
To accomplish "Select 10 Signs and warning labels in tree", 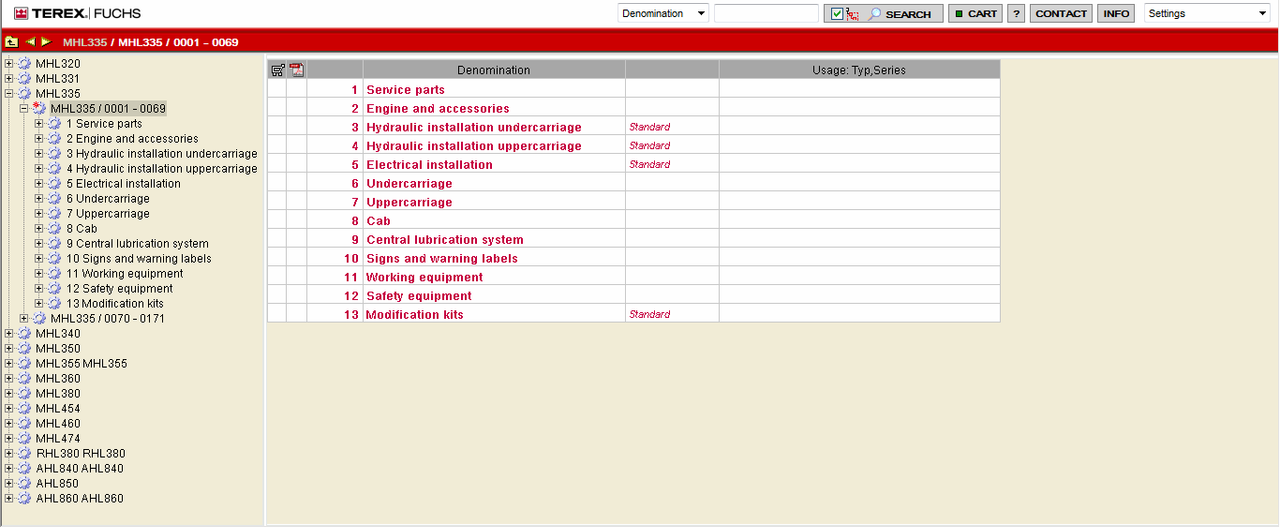I will tap(139, 259).
